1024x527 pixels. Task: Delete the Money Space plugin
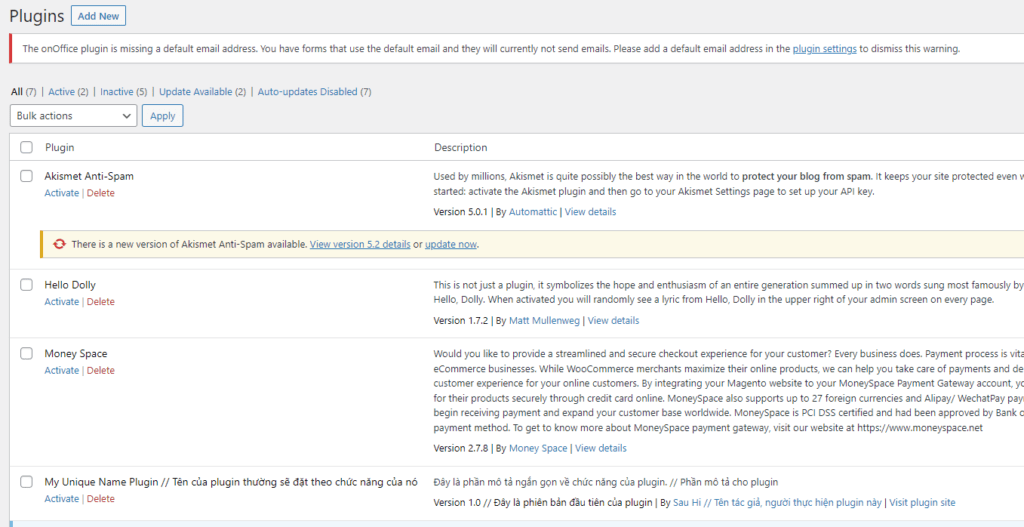click(101, 370)
